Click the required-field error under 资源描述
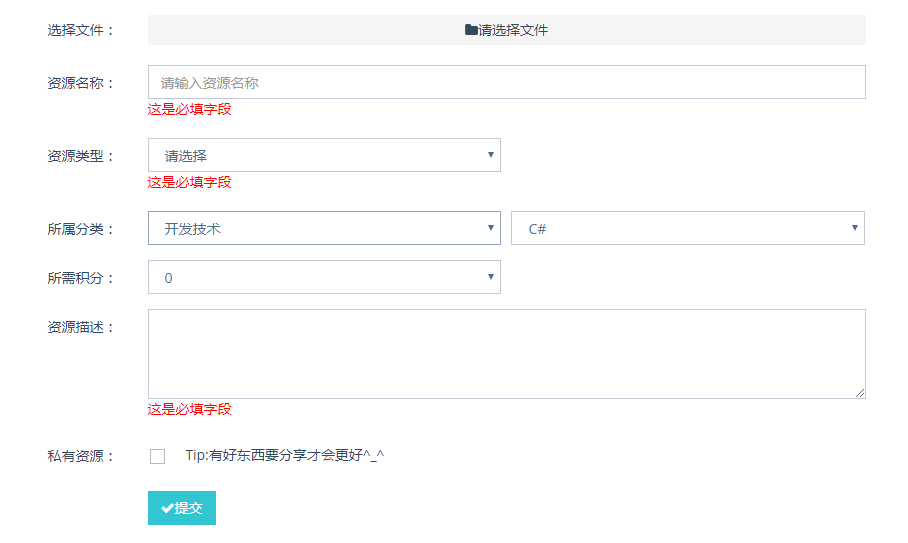Image resolution: width=908 pixels, height=543 pixels. point(190,409)
